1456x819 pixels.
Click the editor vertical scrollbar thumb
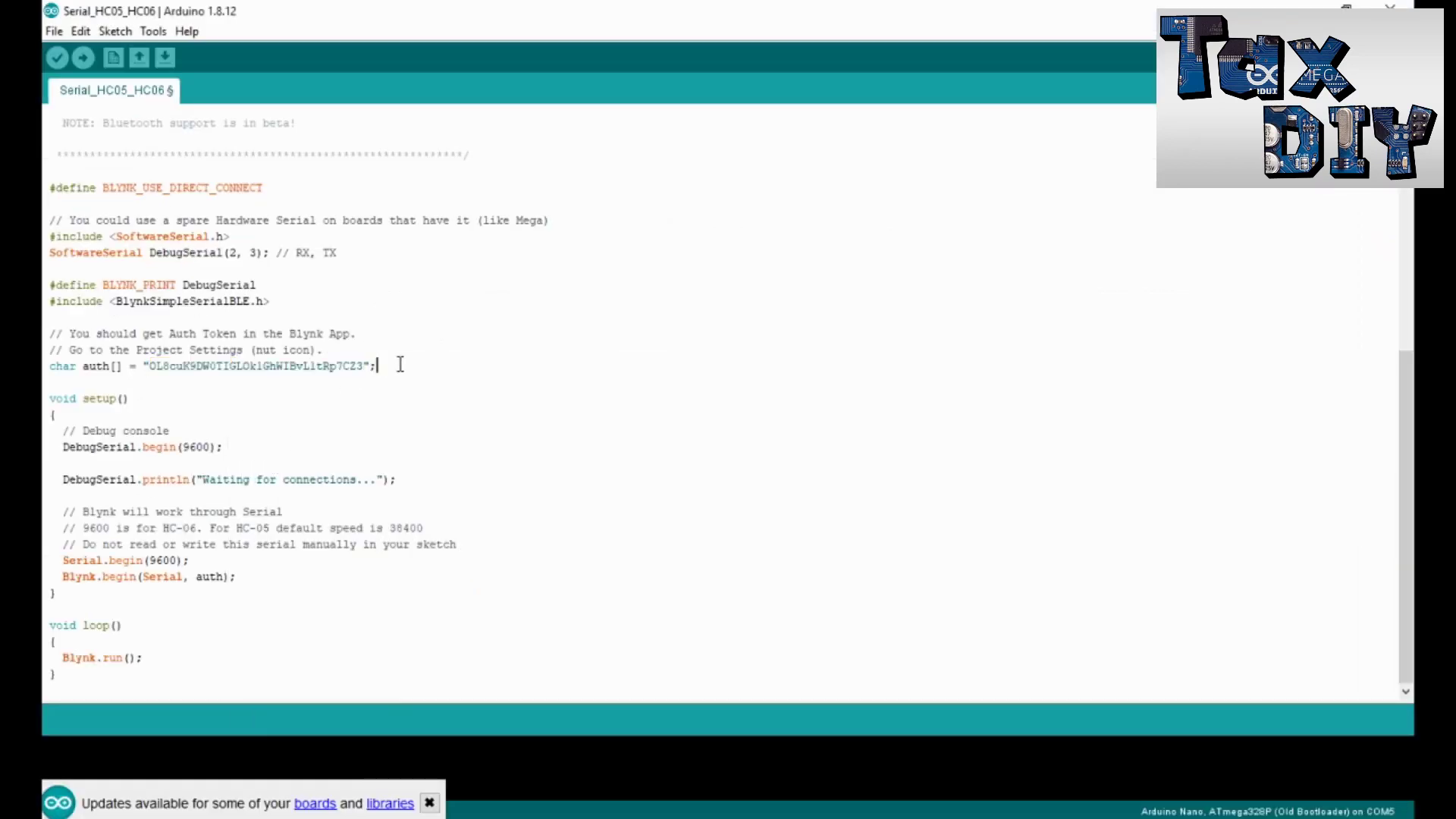tap(1406, 516)
